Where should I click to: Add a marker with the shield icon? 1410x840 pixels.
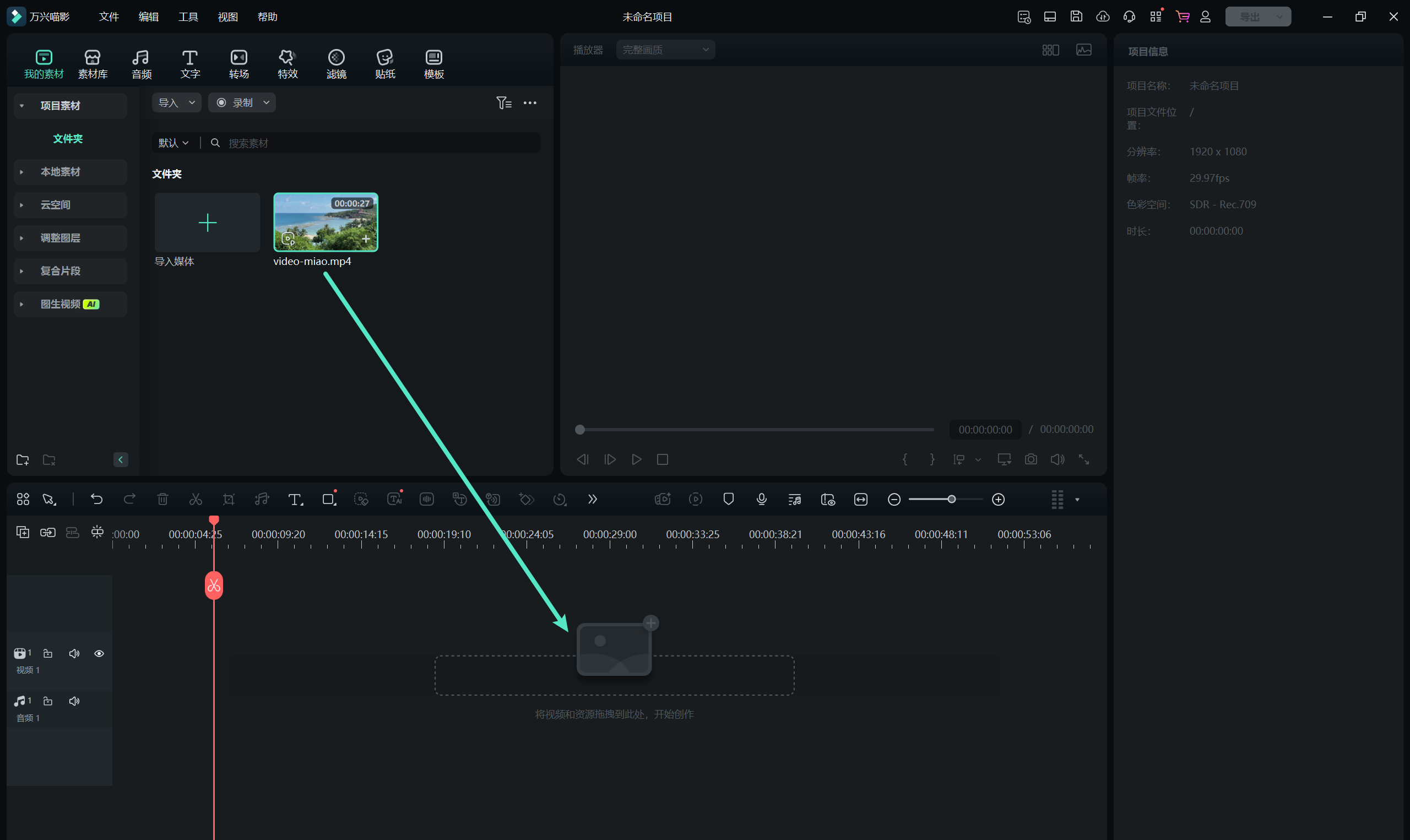click(729, 499)
